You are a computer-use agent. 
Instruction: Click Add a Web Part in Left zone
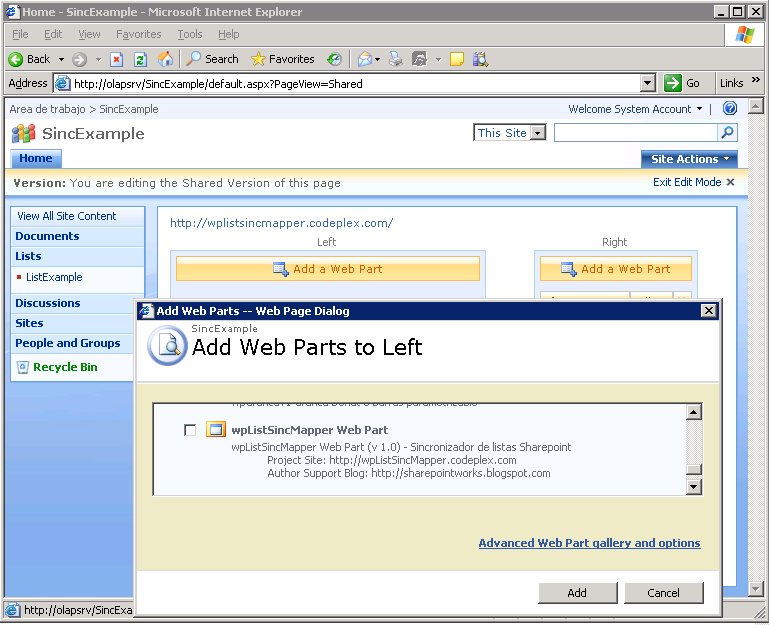pyautogui.click(x=328, y=269)
